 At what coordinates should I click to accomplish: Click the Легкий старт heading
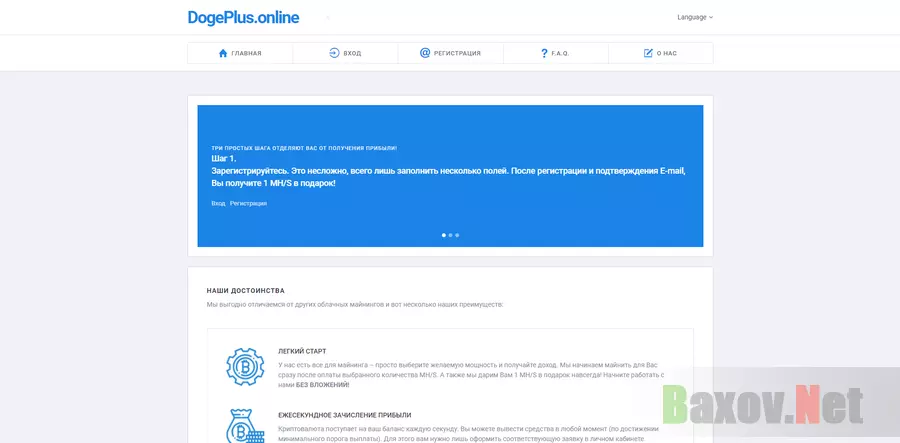pyautogui.click(x=302, y=351)
